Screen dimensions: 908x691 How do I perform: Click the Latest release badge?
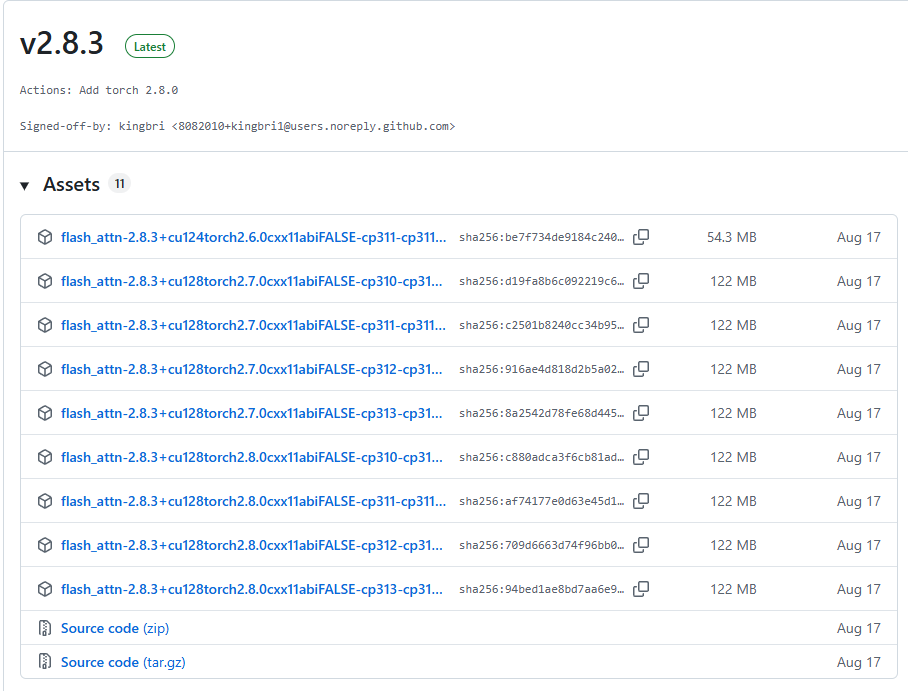149,46
